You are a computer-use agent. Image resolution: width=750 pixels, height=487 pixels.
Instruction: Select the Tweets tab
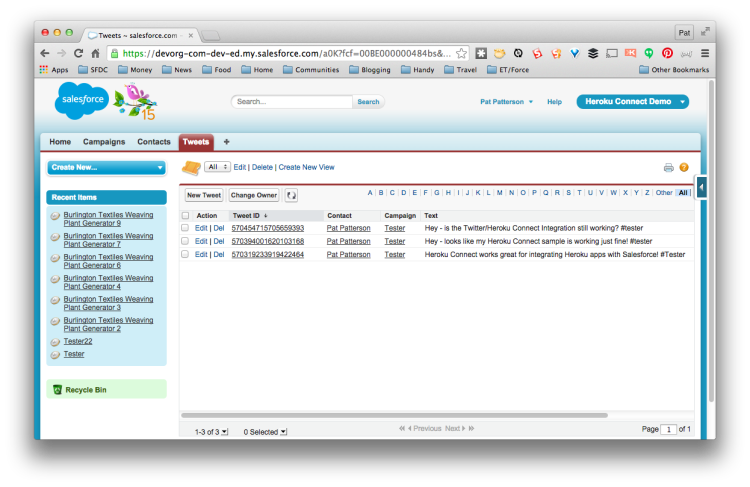tap(196, 142)
